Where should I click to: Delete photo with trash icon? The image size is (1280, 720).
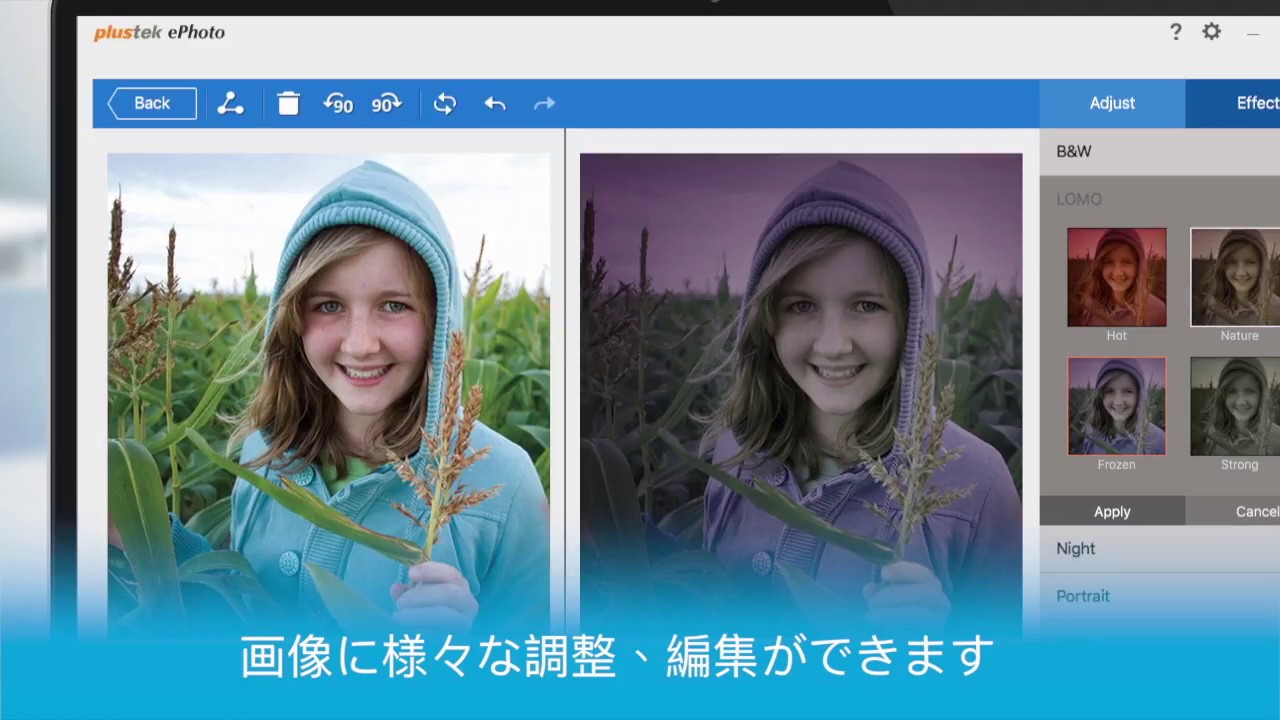coord(288,103)
